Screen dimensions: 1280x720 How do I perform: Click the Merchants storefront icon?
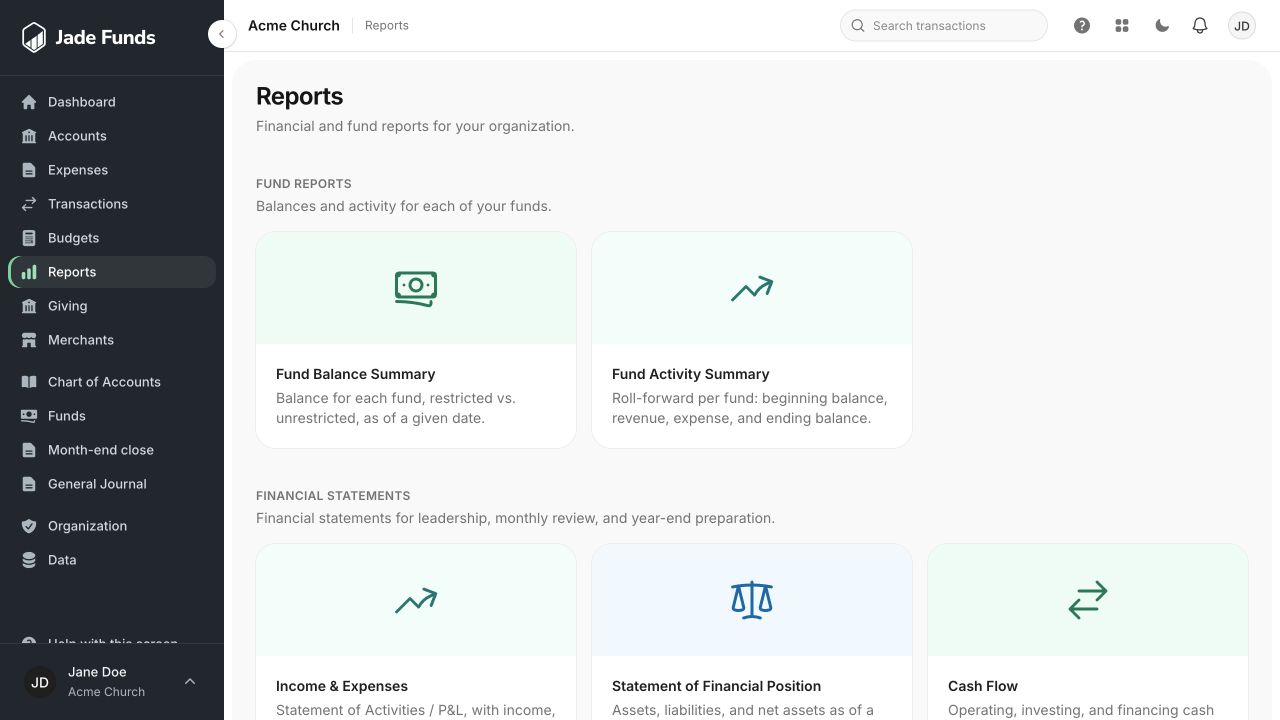(x=29, y=340)
